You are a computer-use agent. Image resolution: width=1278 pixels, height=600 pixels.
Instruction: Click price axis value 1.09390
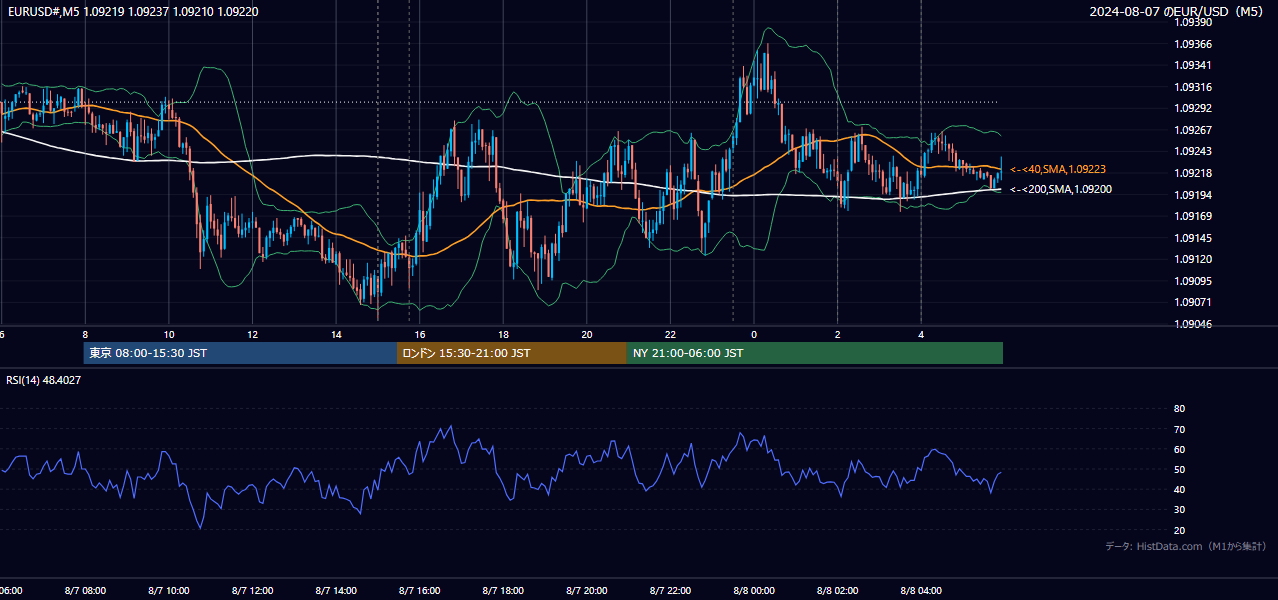point(1194,22)
